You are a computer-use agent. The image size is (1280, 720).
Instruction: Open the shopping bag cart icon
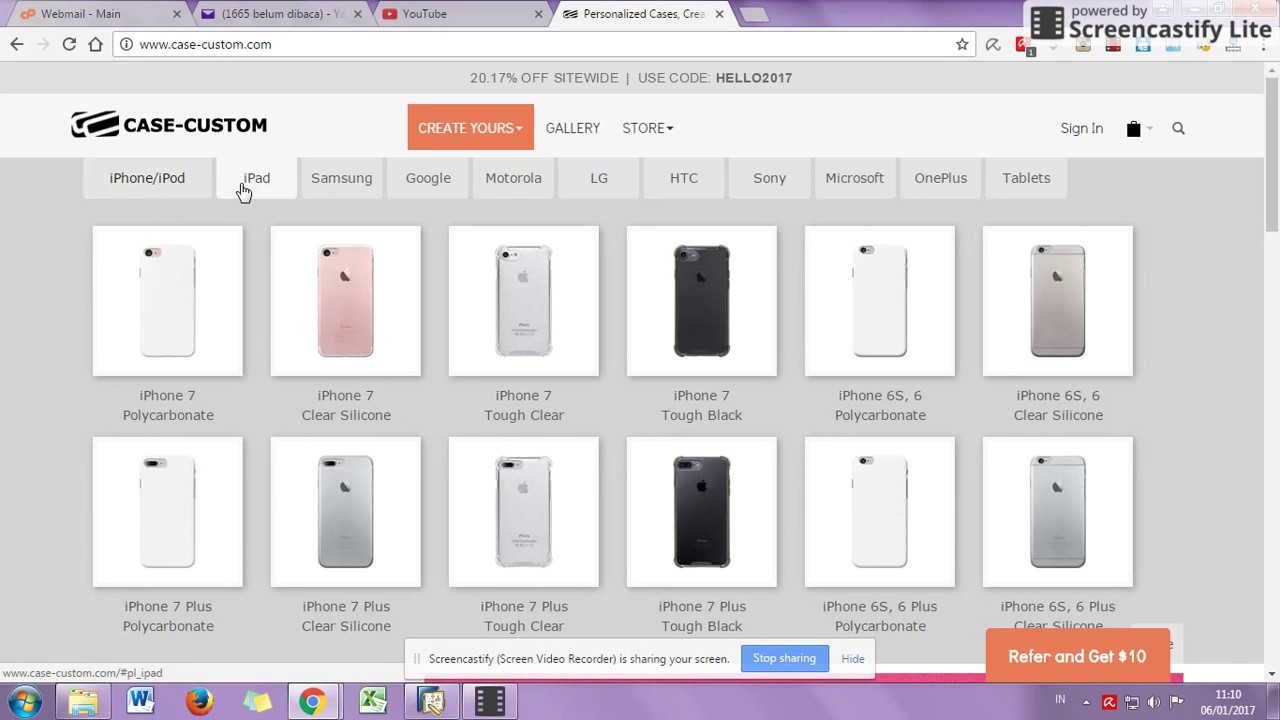point(1133,128)
